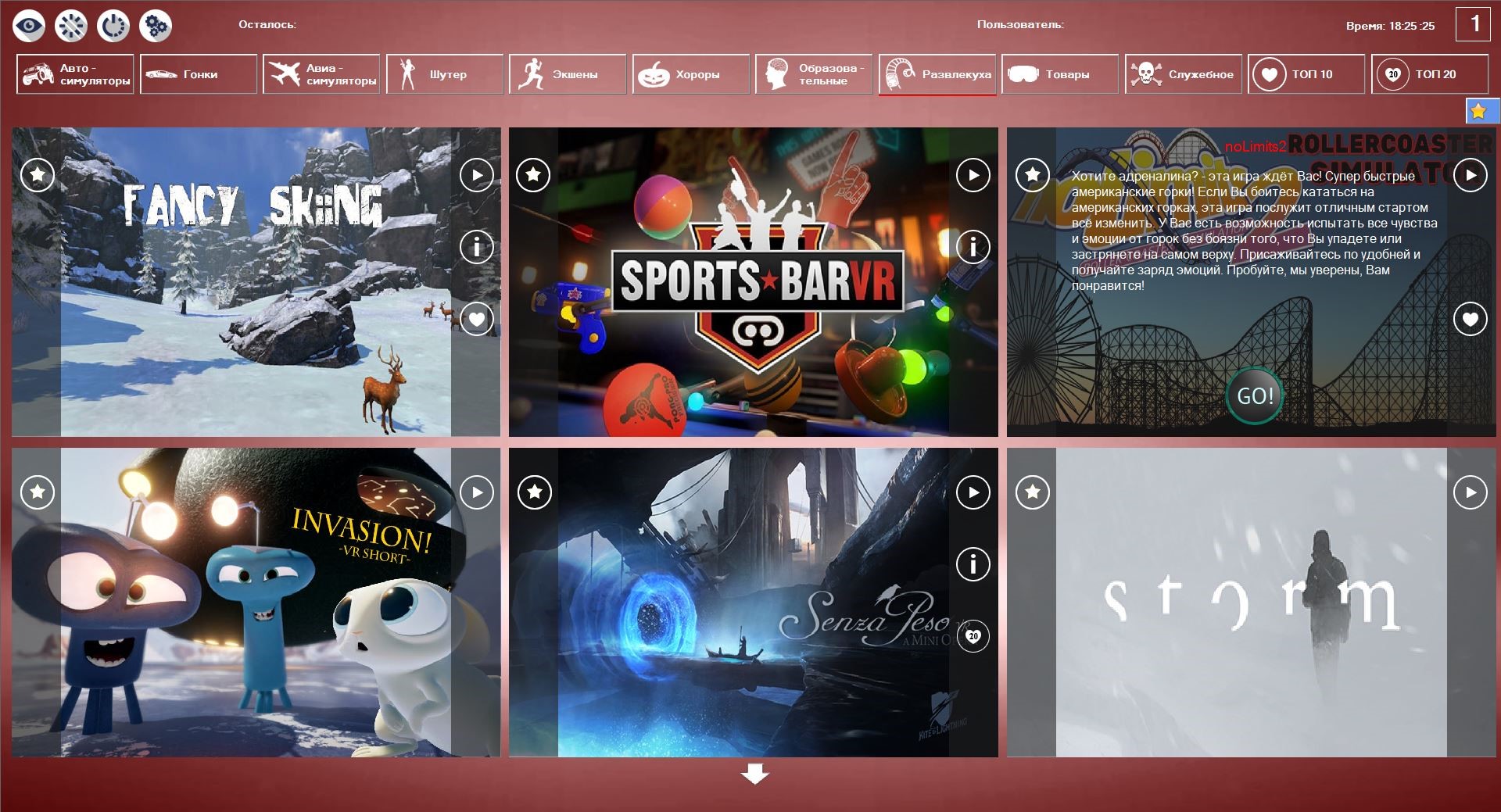1501x812 pixels.
Task: Select the Развлекуха category tab
Action: pyautogui.click(x=937, y=74)
